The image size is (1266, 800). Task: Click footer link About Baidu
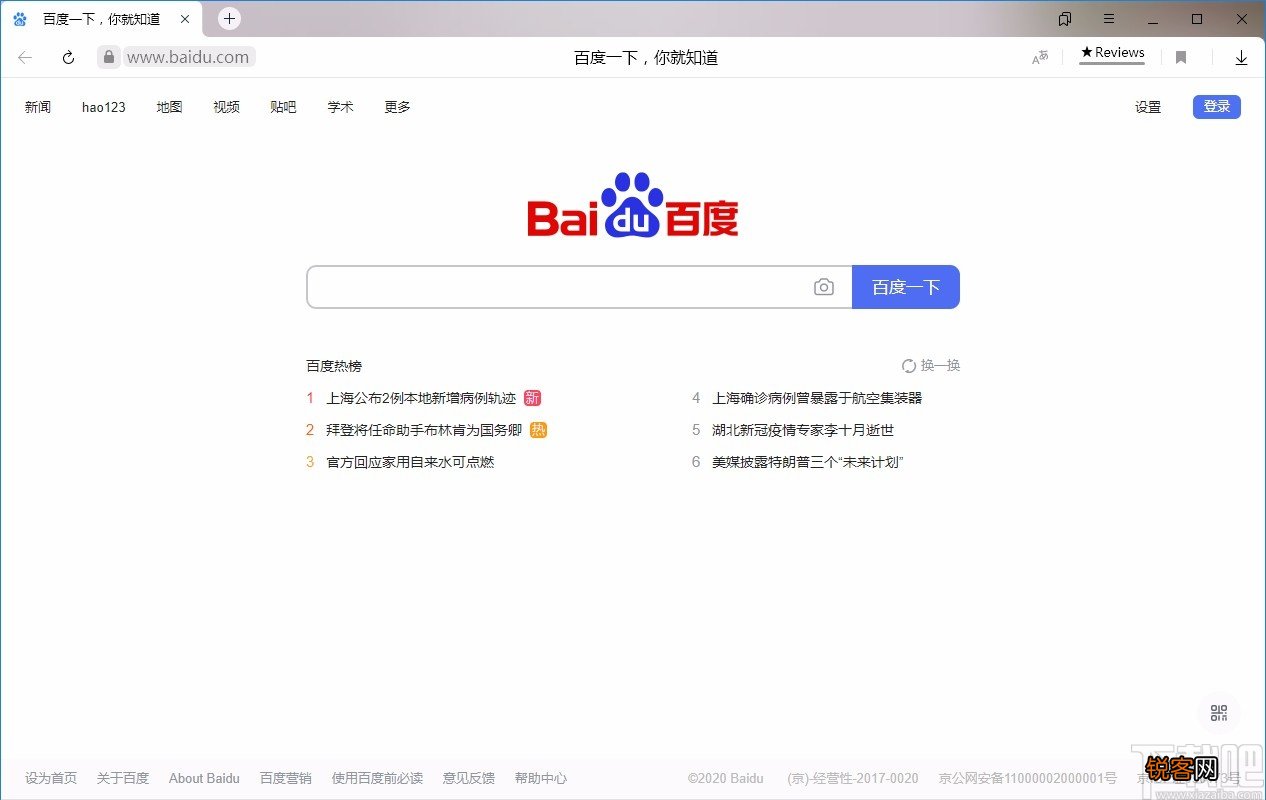[204, 778]
